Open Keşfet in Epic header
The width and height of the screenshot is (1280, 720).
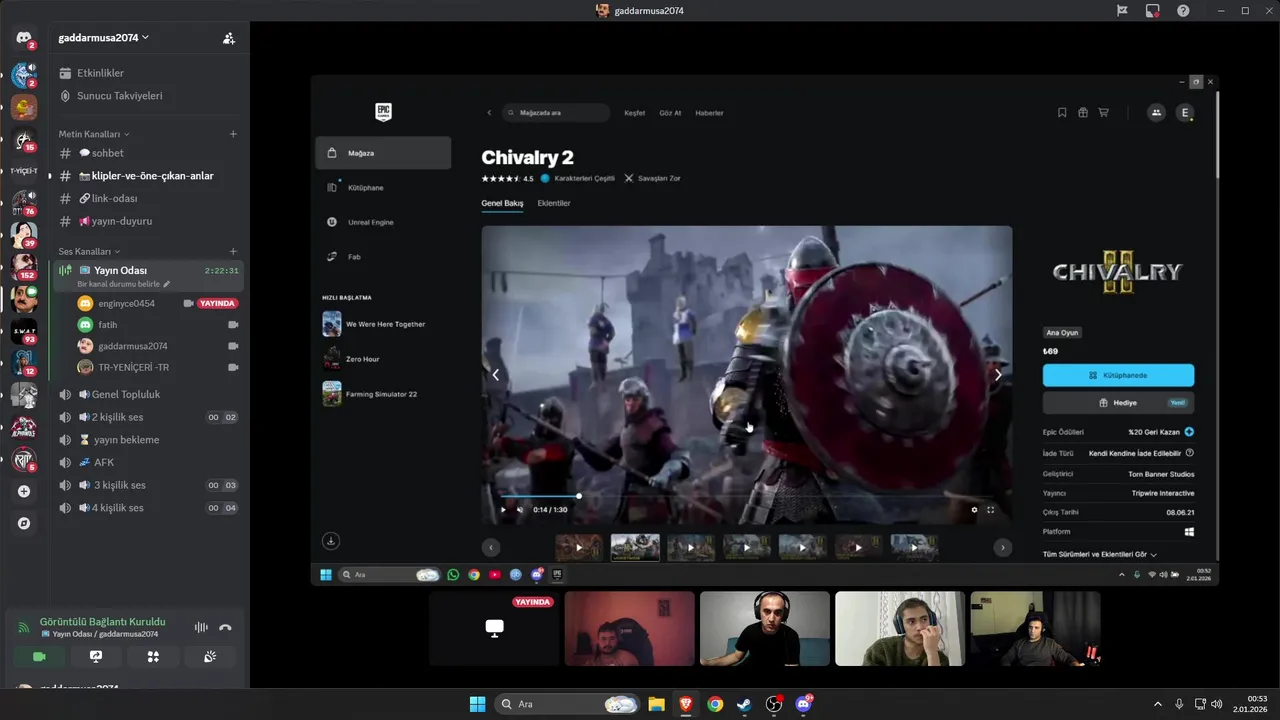635,113
